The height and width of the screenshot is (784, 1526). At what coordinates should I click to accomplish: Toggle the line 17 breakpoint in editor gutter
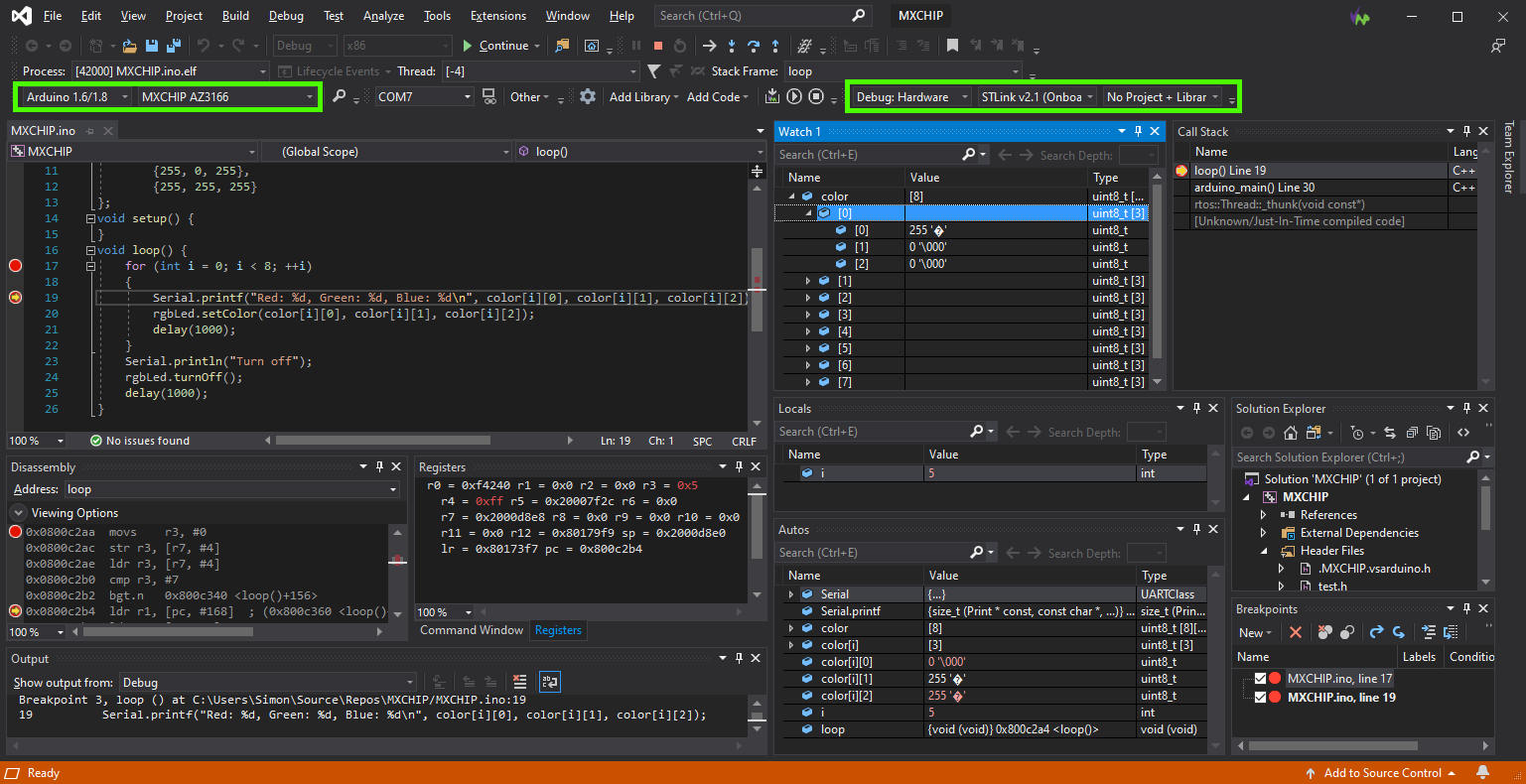15,266
